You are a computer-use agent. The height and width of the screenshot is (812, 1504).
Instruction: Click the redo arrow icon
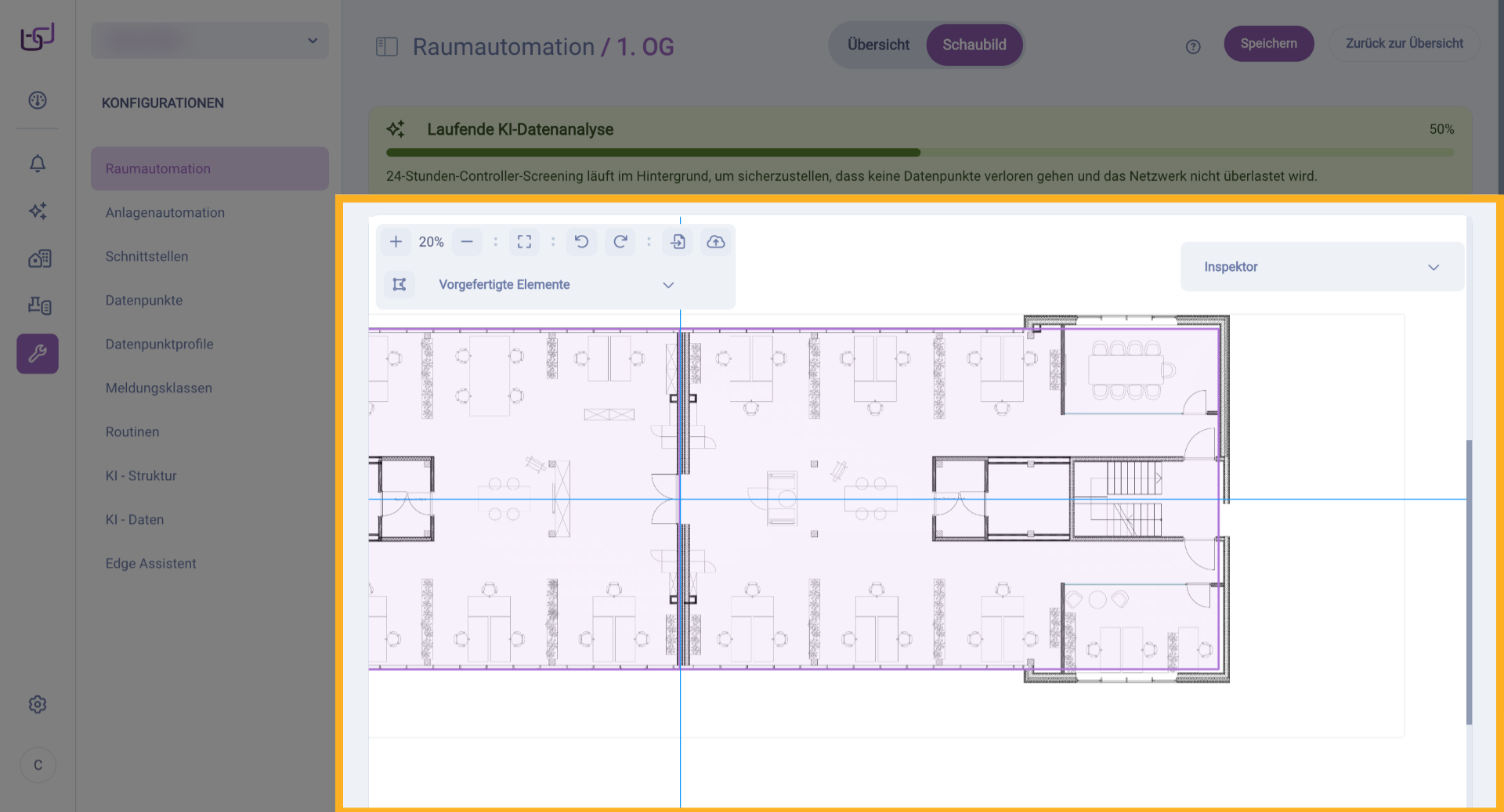(x=620, y=242)
